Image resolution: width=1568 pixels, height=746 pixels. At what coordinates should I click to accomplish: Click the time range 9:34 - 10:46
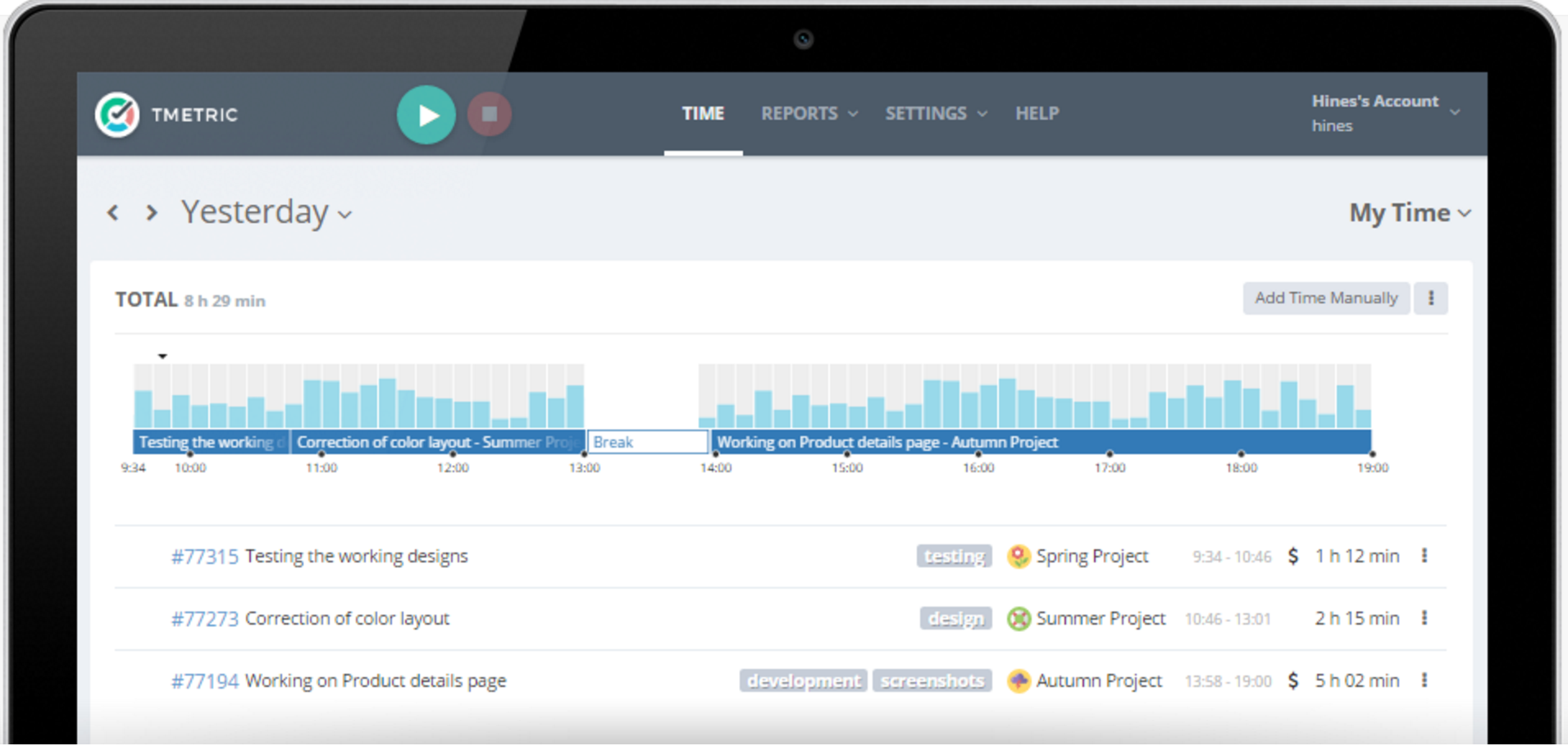tap(1232, 557)
